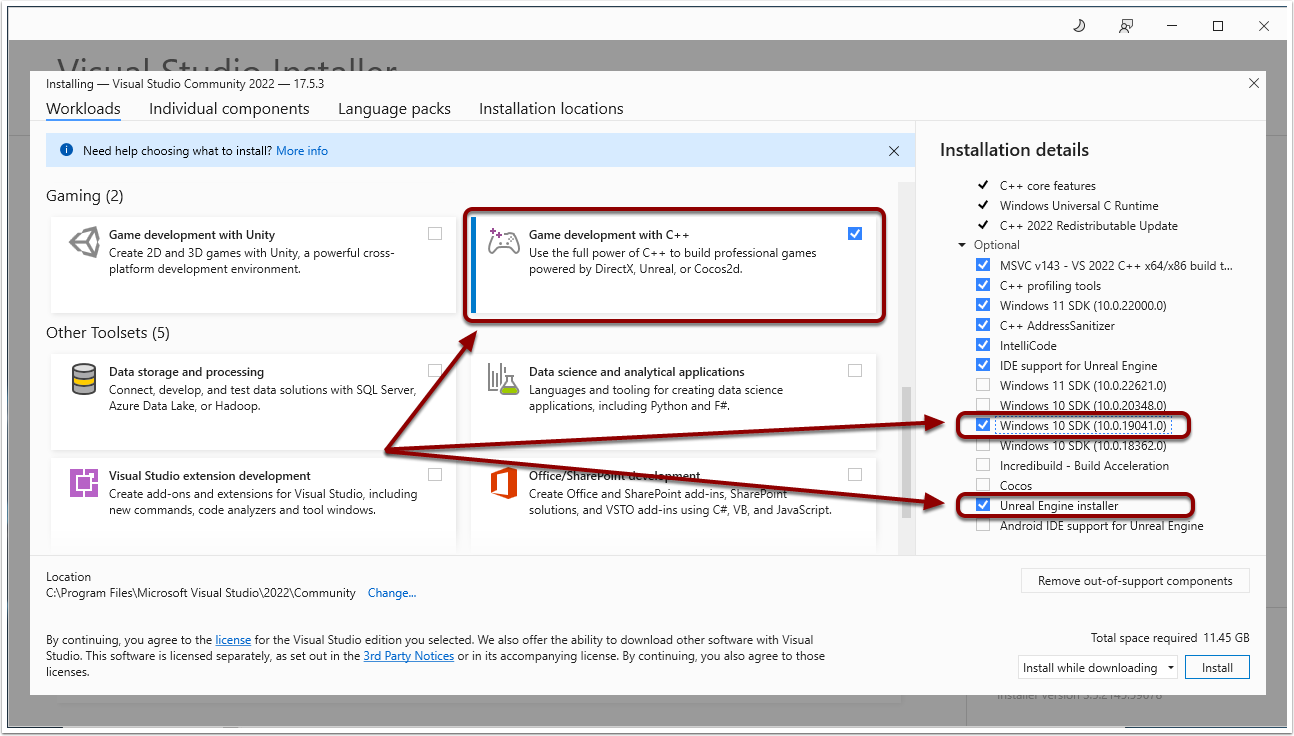The image size is (1294, 736).
Task: Click the Install button
Action: coord(1217,667)
